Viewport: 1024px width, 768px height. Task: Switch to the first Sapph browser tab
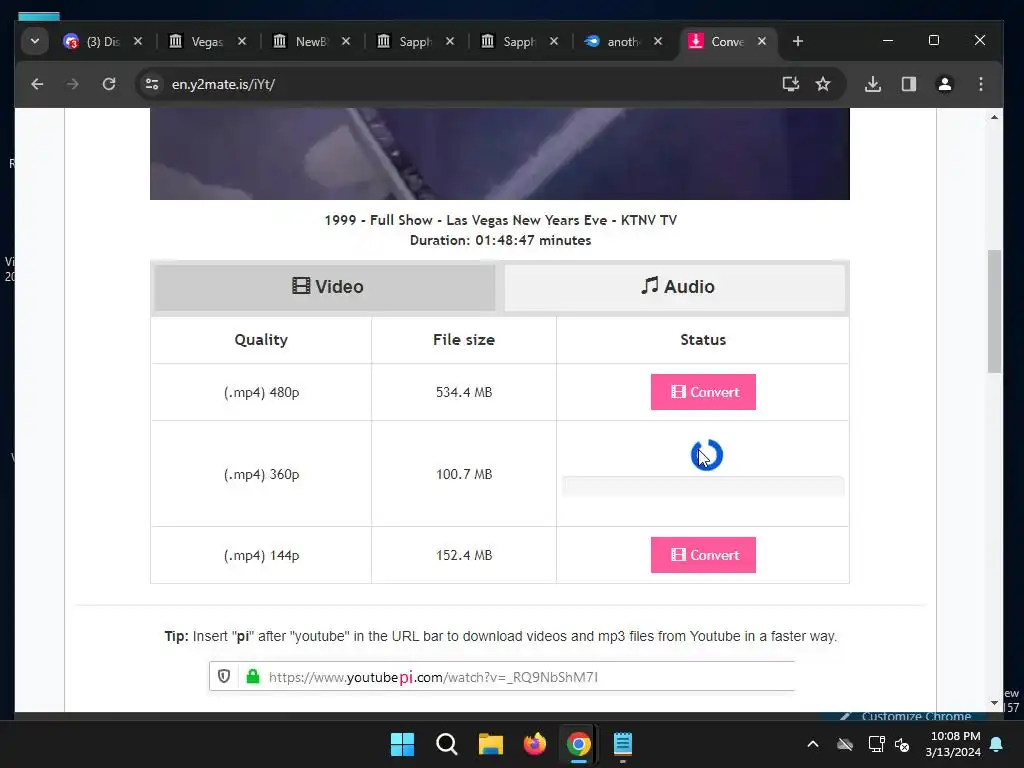click(x=415, y=41)
